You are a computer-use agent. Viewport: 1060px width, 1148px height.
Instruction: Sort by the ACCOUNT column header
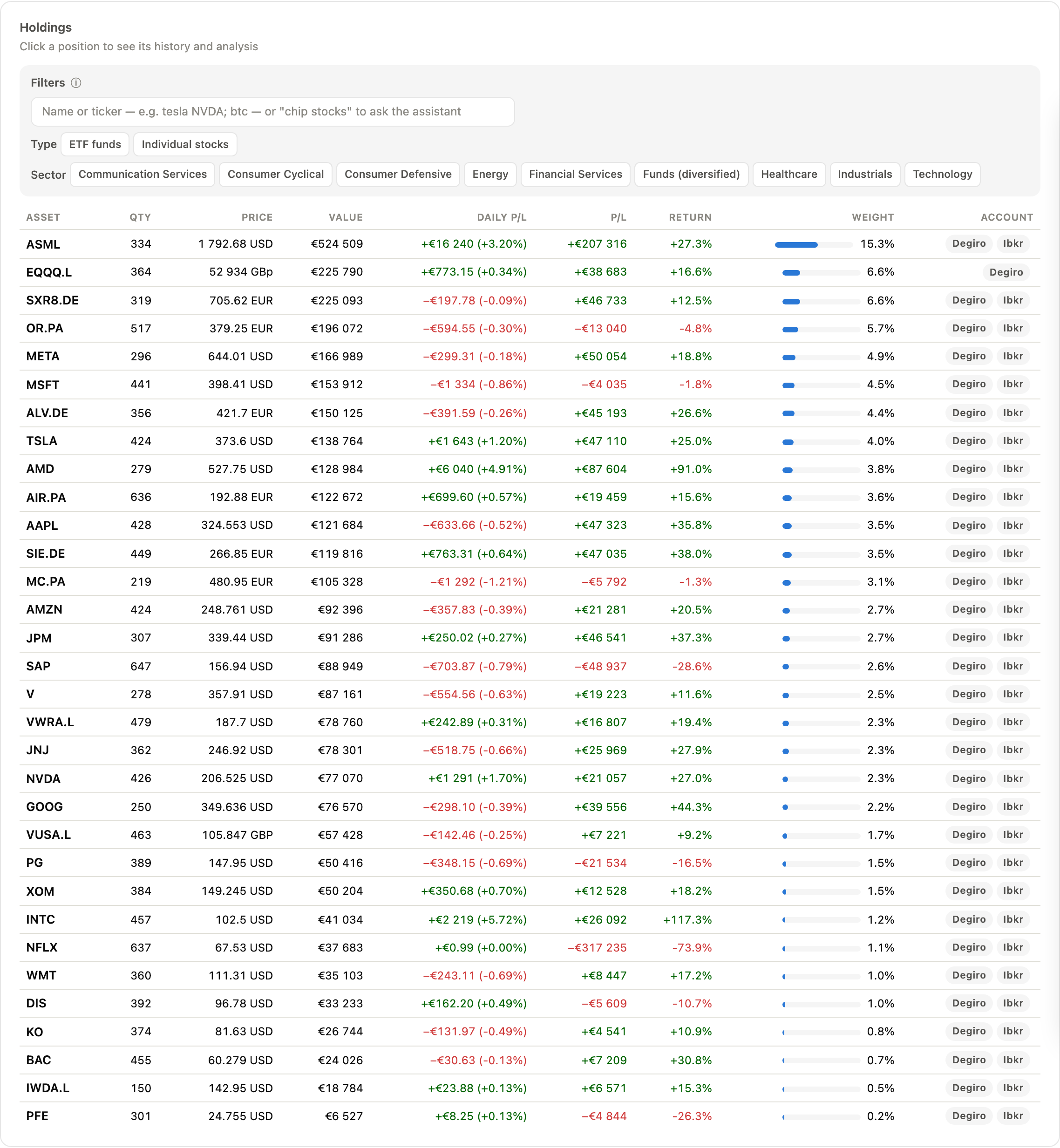coord(1006,217)
